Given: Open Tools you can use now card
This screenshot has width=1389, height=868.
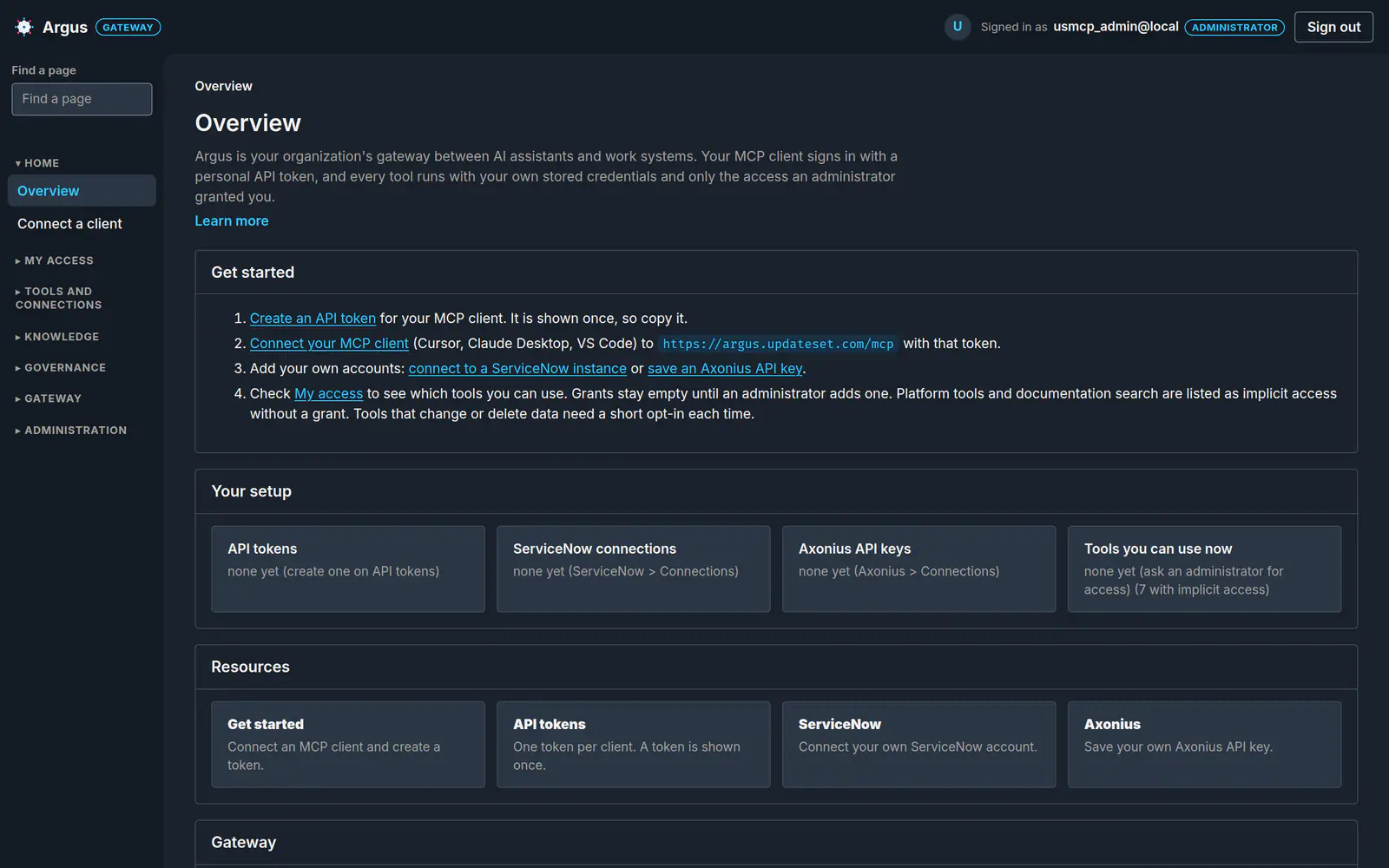Looking at the screenshot, I should (1205, 569).
